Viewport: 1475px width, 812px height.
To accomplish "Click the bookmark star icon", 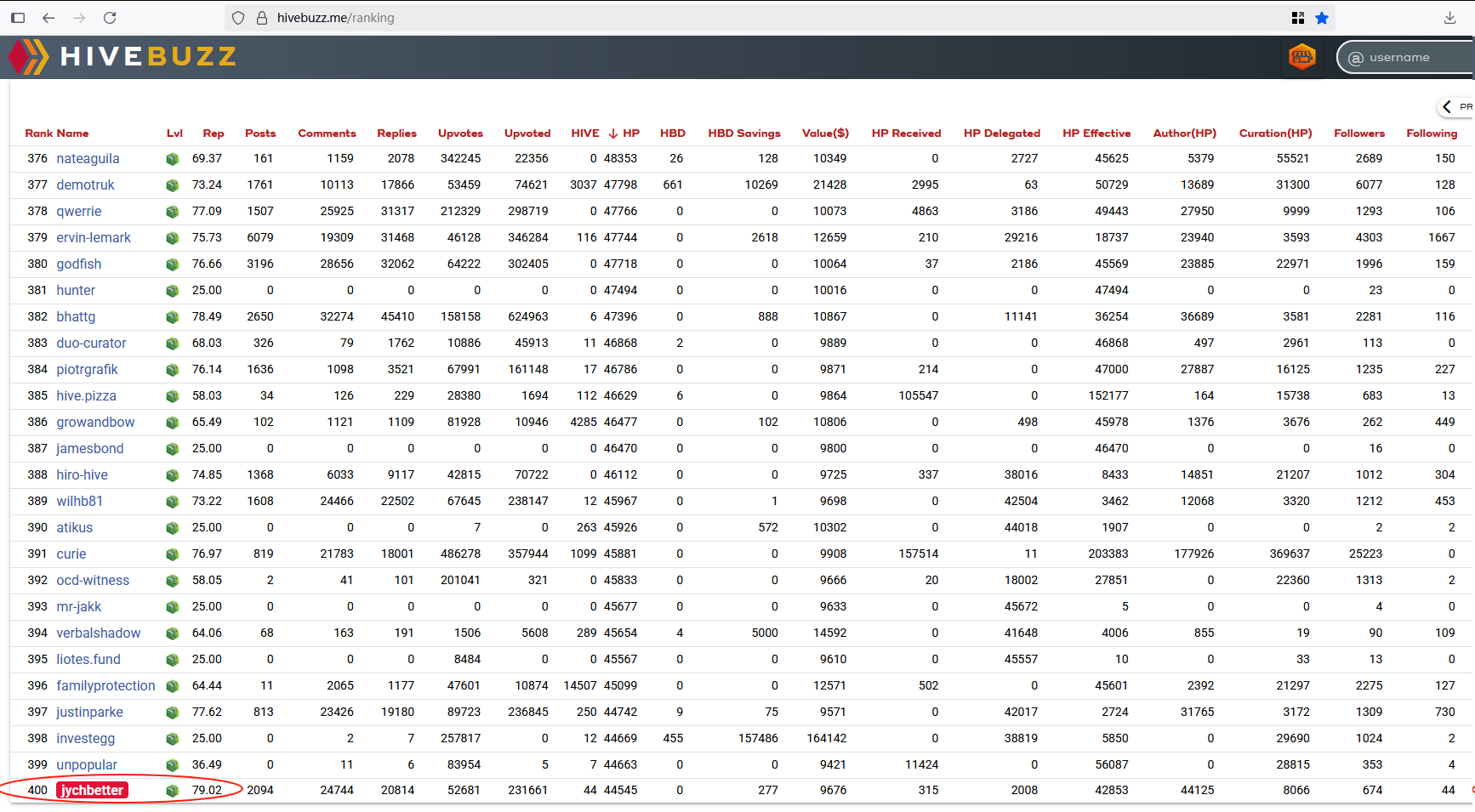I will pos(1322,18).
